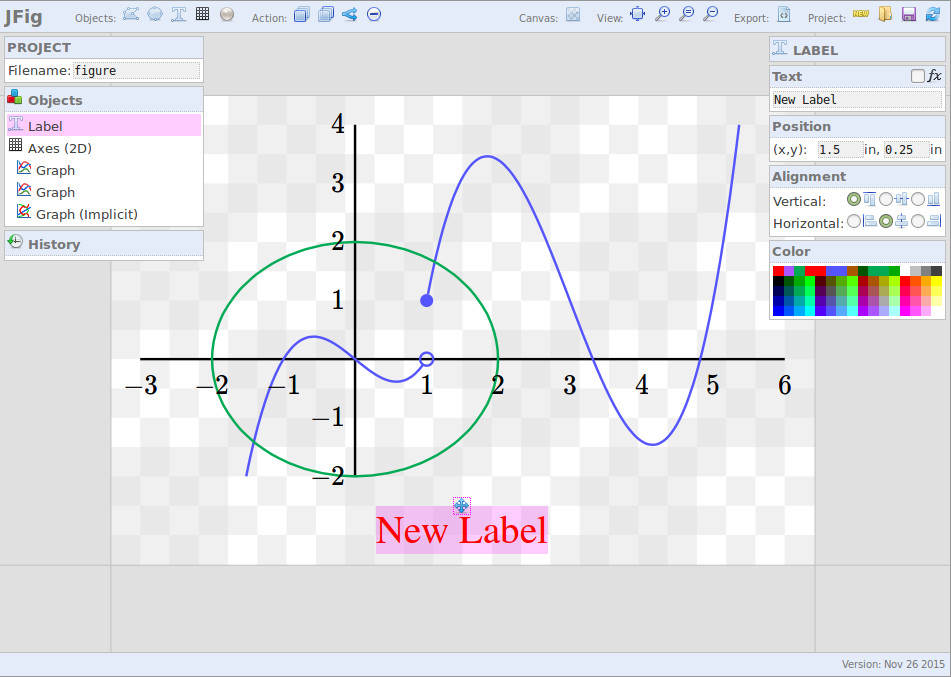Screen dimensions: 951x677
Task: Toggle the canvas background icon
Action: pos(573,14)
